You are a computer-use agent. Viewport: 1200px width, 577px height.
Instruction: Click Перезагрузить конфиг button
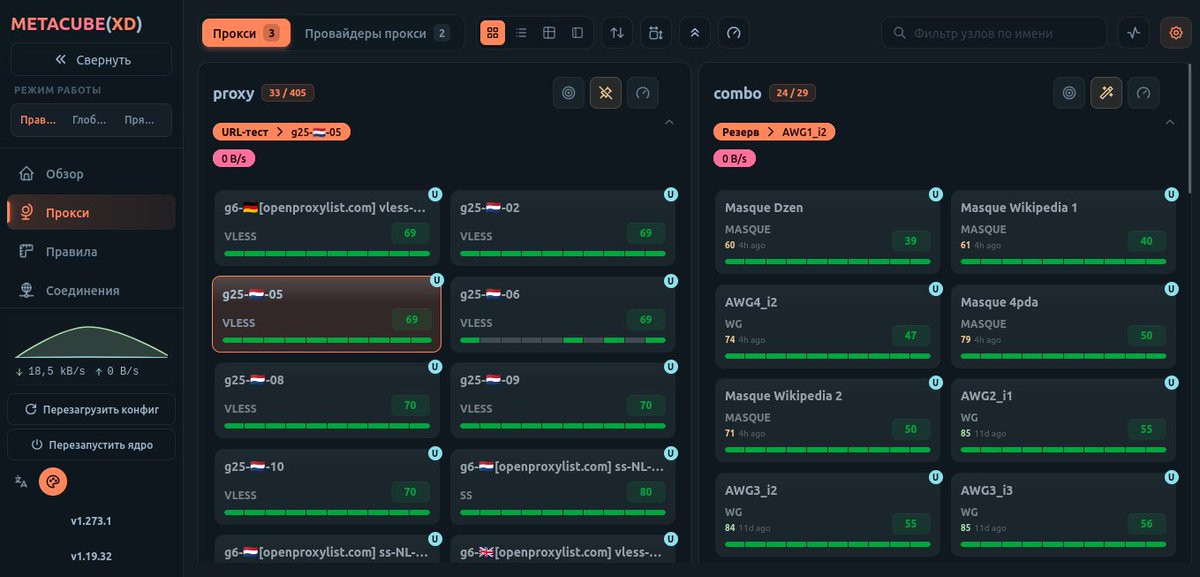(x=91, y=409)
